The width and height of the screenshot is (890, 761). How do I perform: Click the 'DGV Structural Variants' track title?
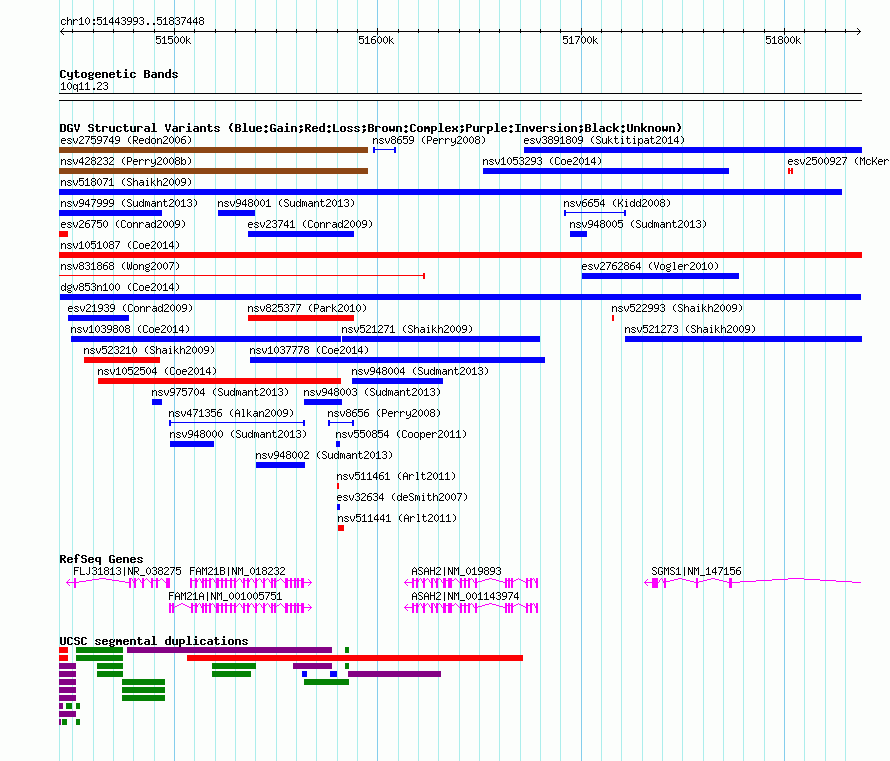coord(371,128)
